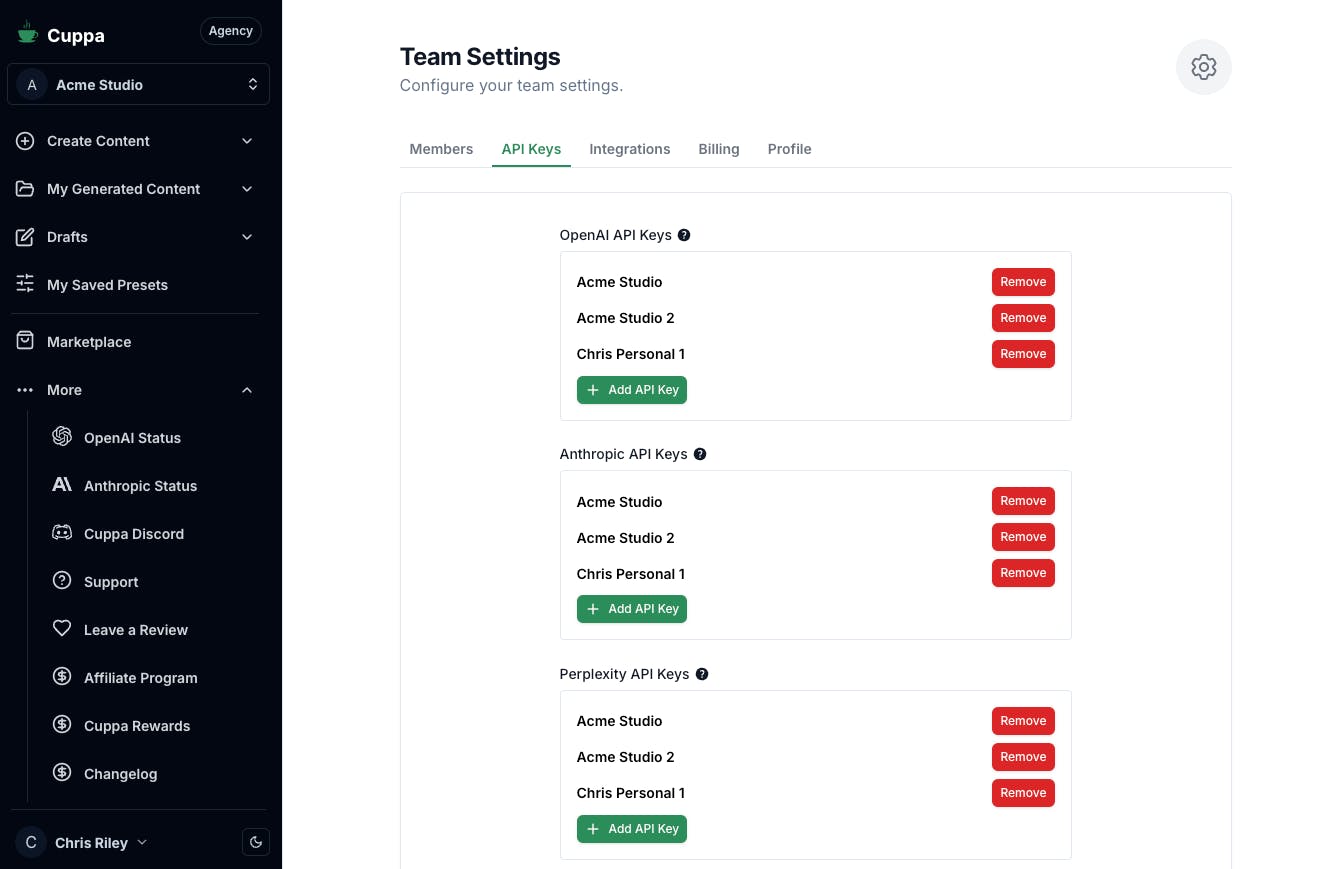Click the Agency plan badge
The height and width of the screenshot is (869, 1340).
pos(230,31)
